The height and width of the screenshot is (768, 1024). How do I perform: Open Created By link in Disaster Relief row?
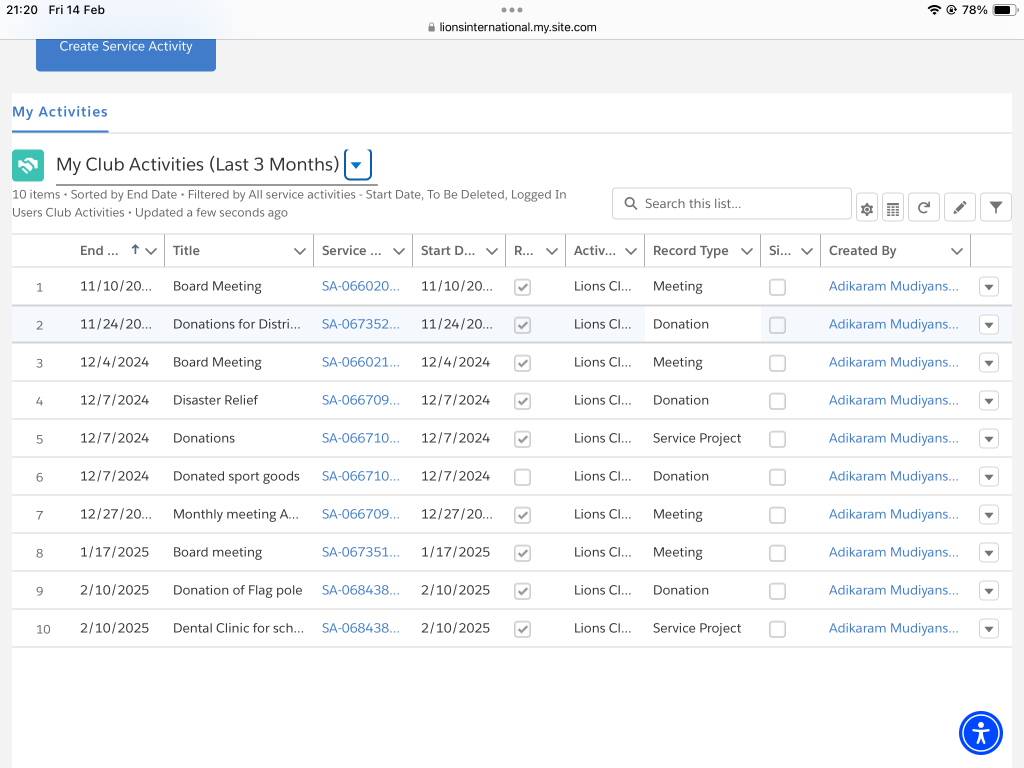point(893,400)
